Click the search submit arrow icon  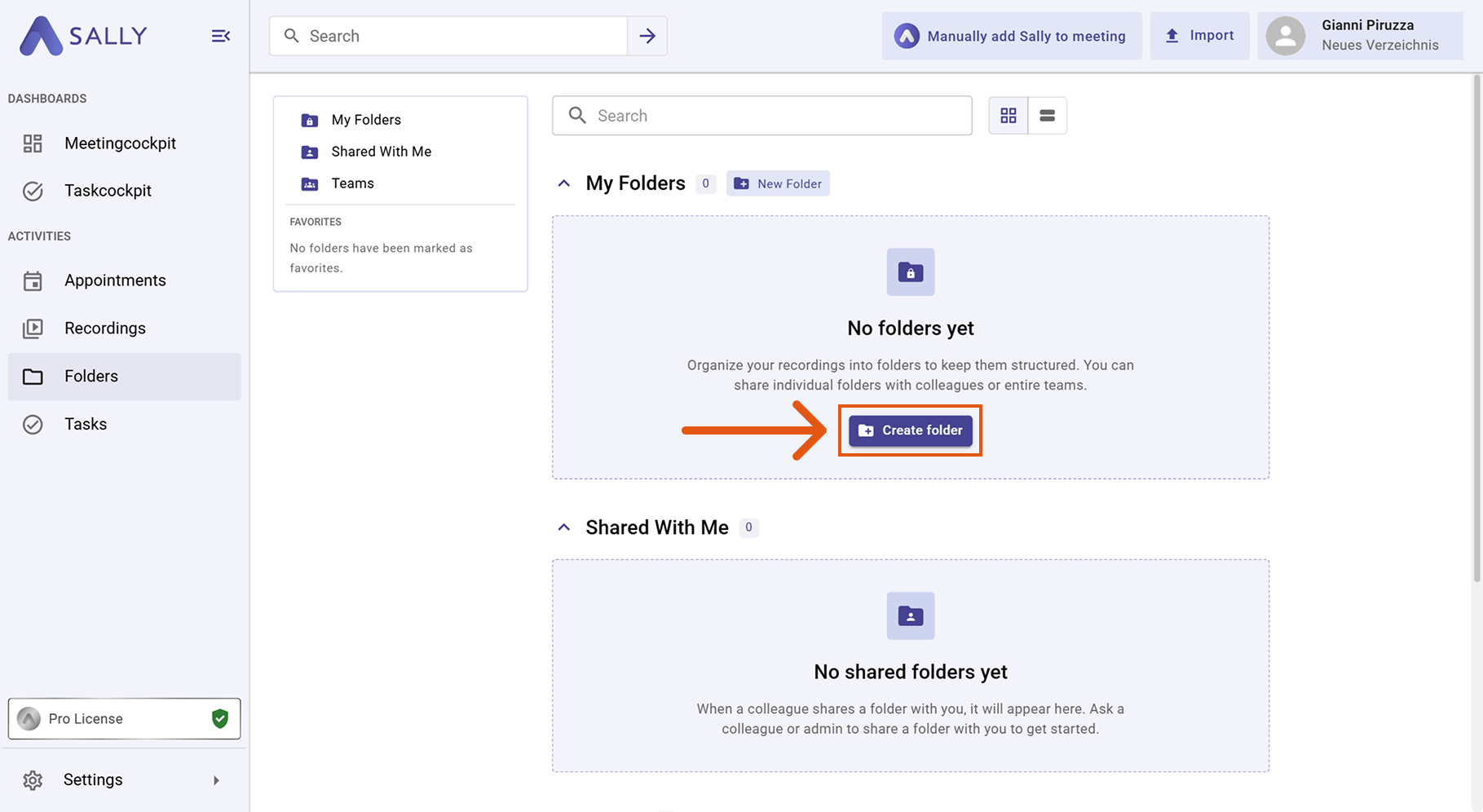[x=647, y=36]
